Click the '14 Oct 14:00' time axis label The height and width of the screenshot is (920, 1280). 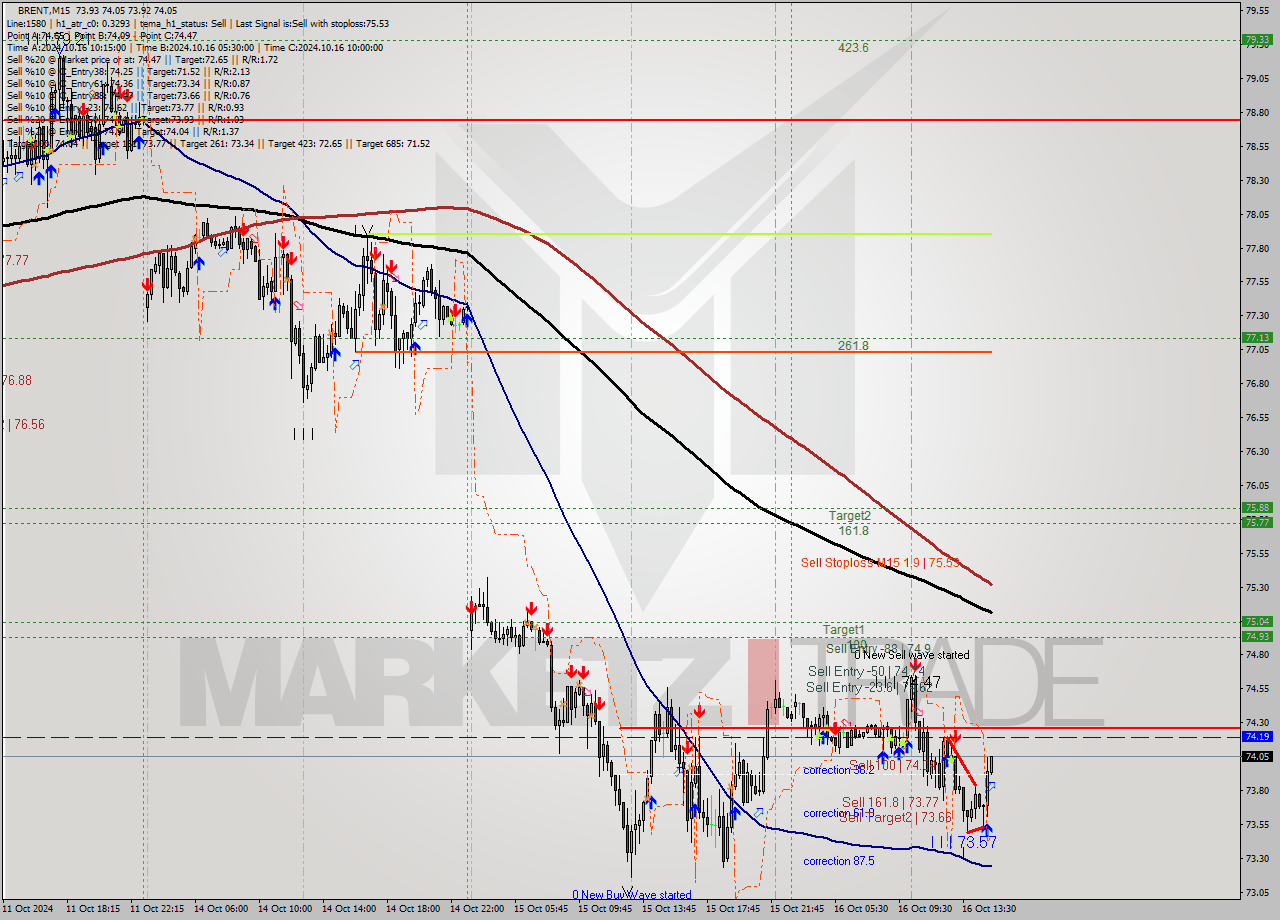(349, 909)
